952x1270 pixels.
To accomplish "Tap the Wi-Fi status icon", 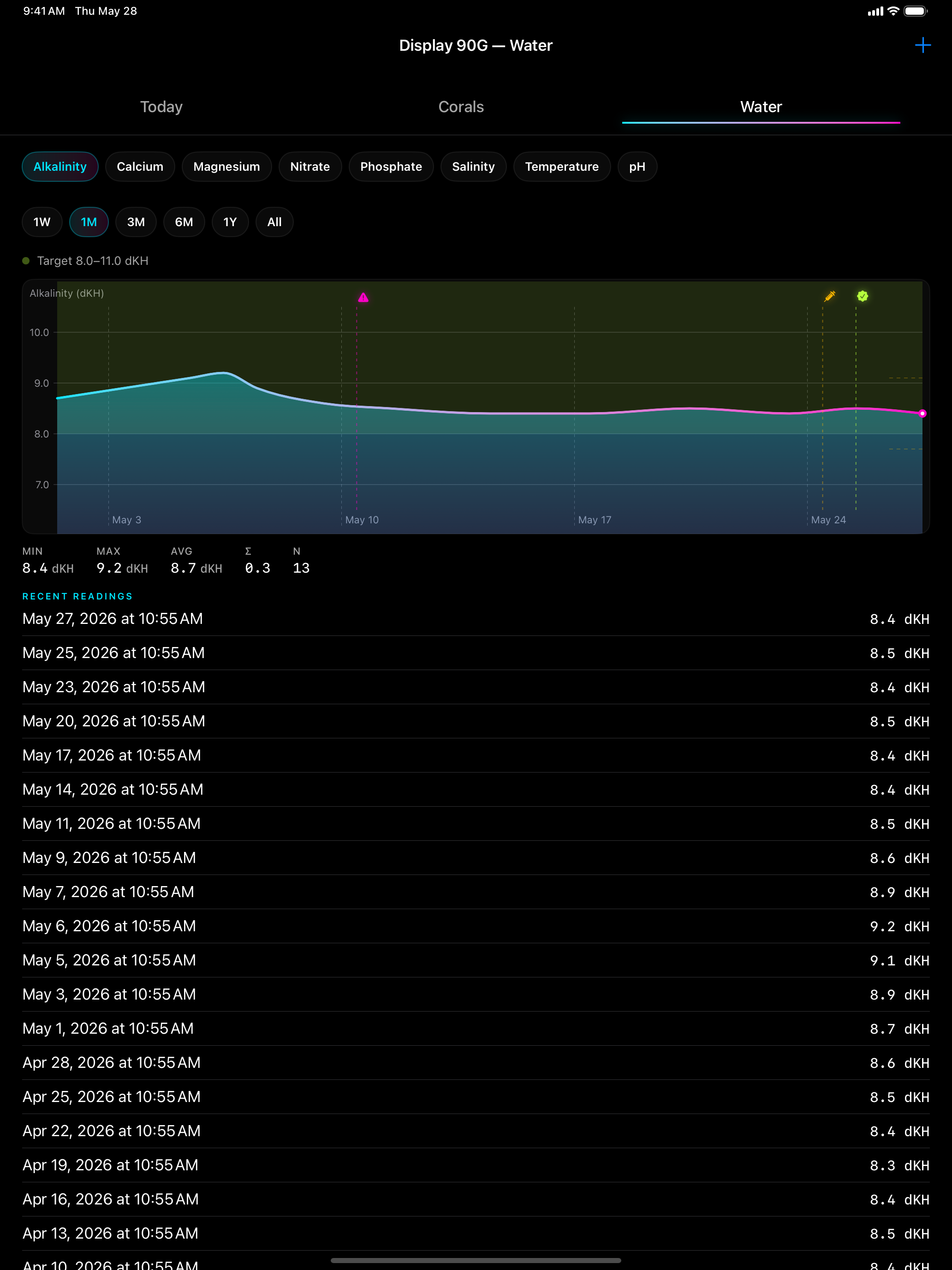I will [x=893, y=11].
